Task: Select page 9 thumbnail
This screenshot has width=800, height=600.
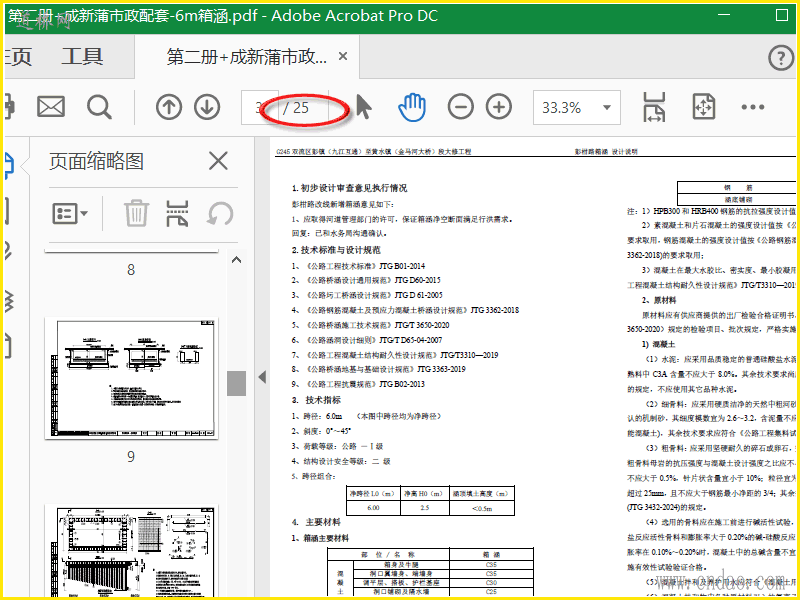Action: coord(131,378)
